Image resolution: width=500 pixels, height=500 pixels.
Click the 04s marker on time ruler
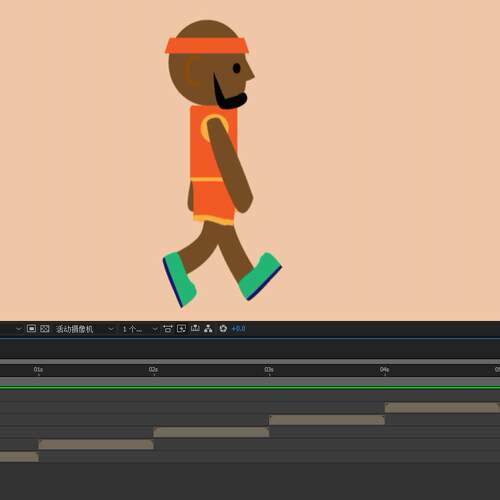[384, 369]
